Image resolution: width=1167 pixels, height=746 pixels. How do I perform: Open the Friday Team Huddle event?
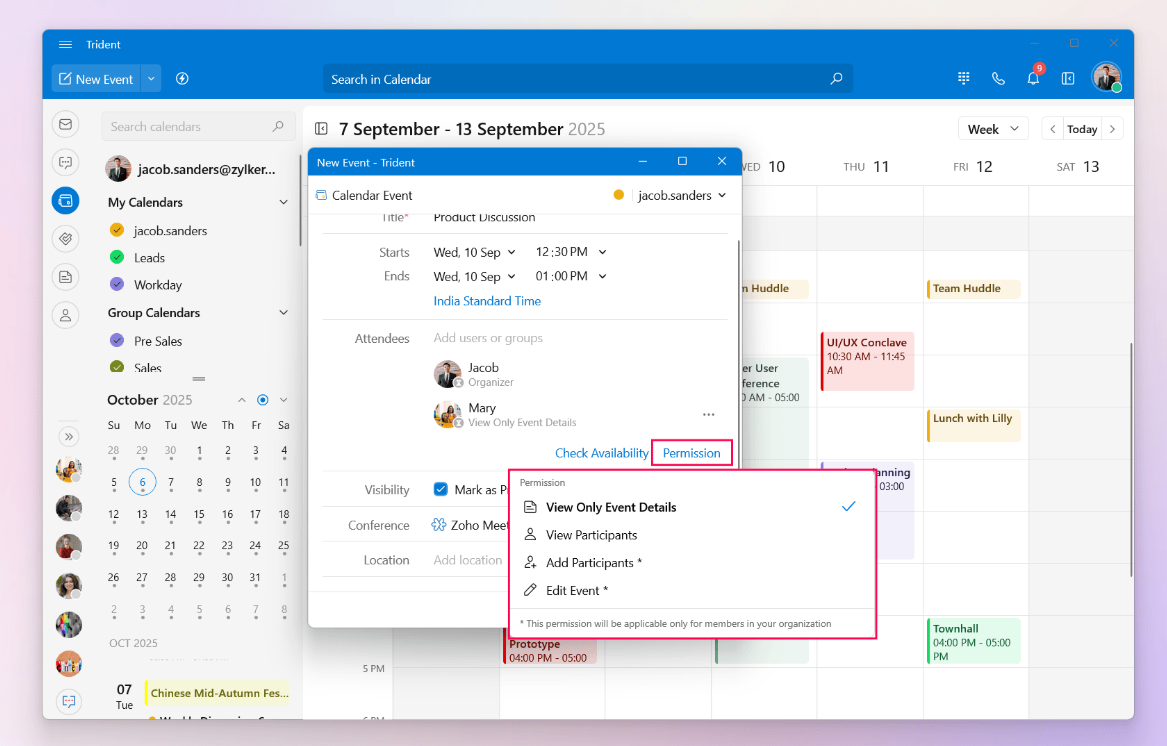973,289
